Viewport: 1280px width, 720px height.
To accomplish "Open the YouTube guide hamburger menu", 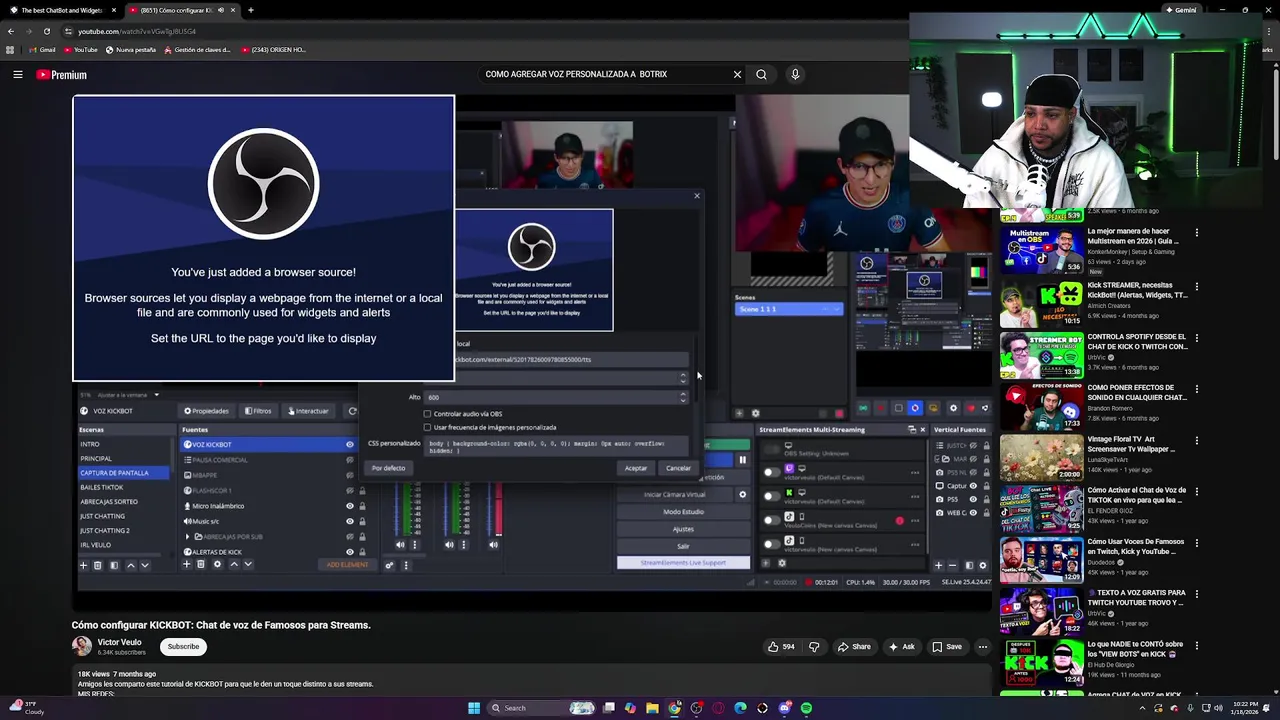I will tap(18, 74).
